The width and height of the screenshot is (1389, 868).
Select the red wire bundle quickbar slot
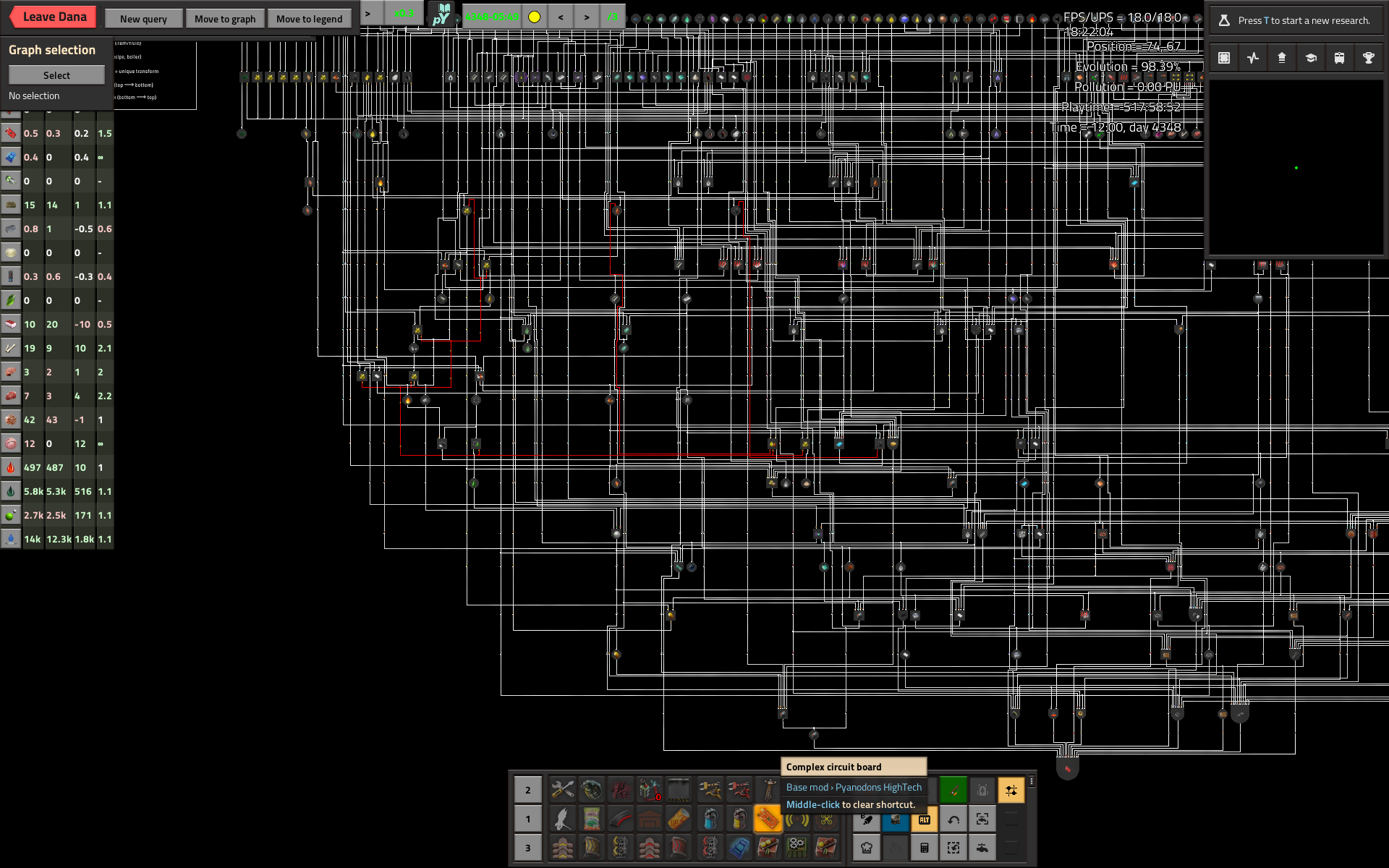click(621, 790)
